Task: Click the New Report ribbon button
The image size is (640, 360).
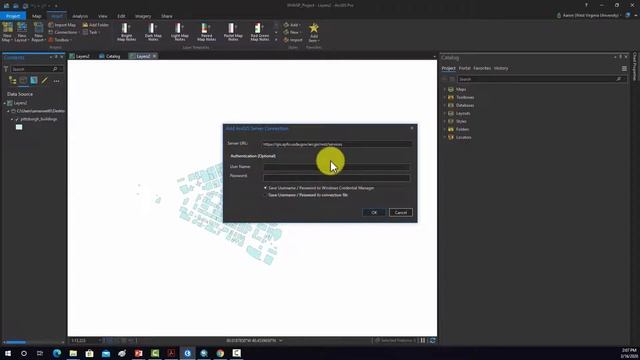Action: [x=38, y=32]
